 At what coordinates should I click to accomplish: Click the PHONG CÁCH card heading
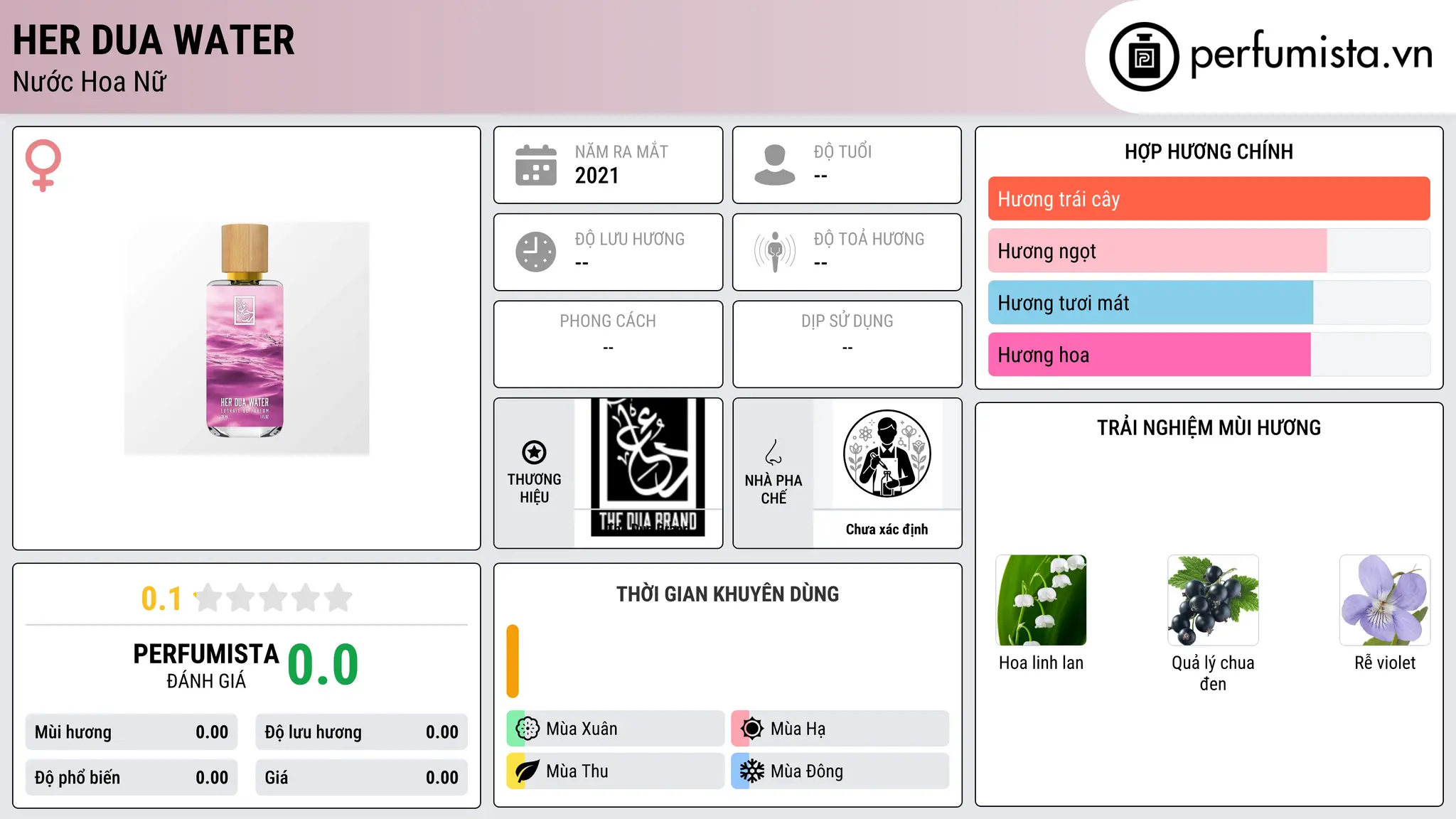(608, 321)
